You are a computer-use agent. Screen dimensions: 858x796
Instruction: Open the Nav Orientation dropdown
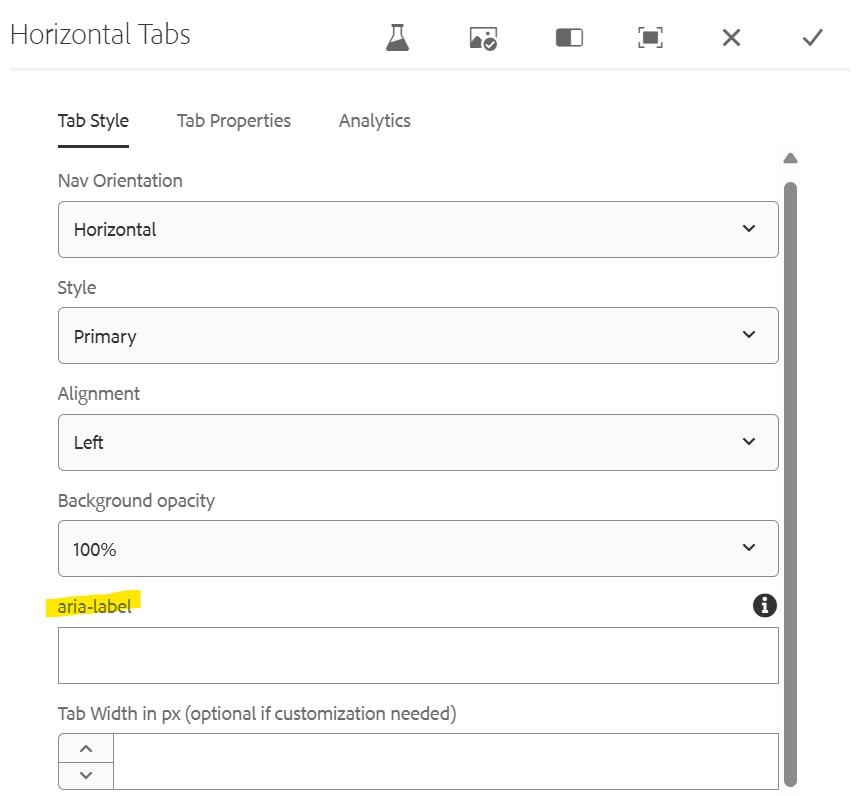pyautogui.click(x=418, y=229)
